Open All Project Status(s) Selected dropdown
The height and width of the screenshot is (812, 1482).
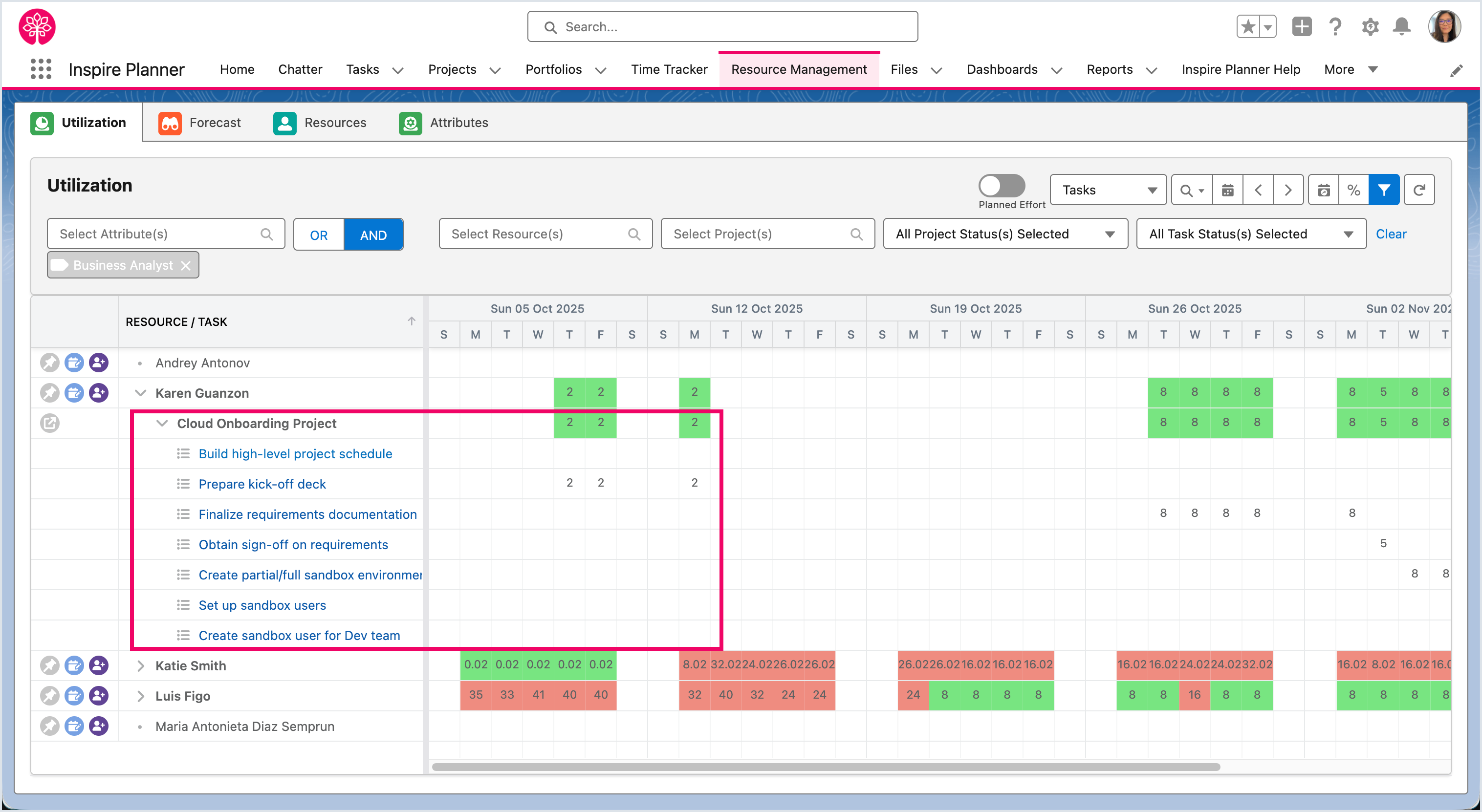point(1005,234)
